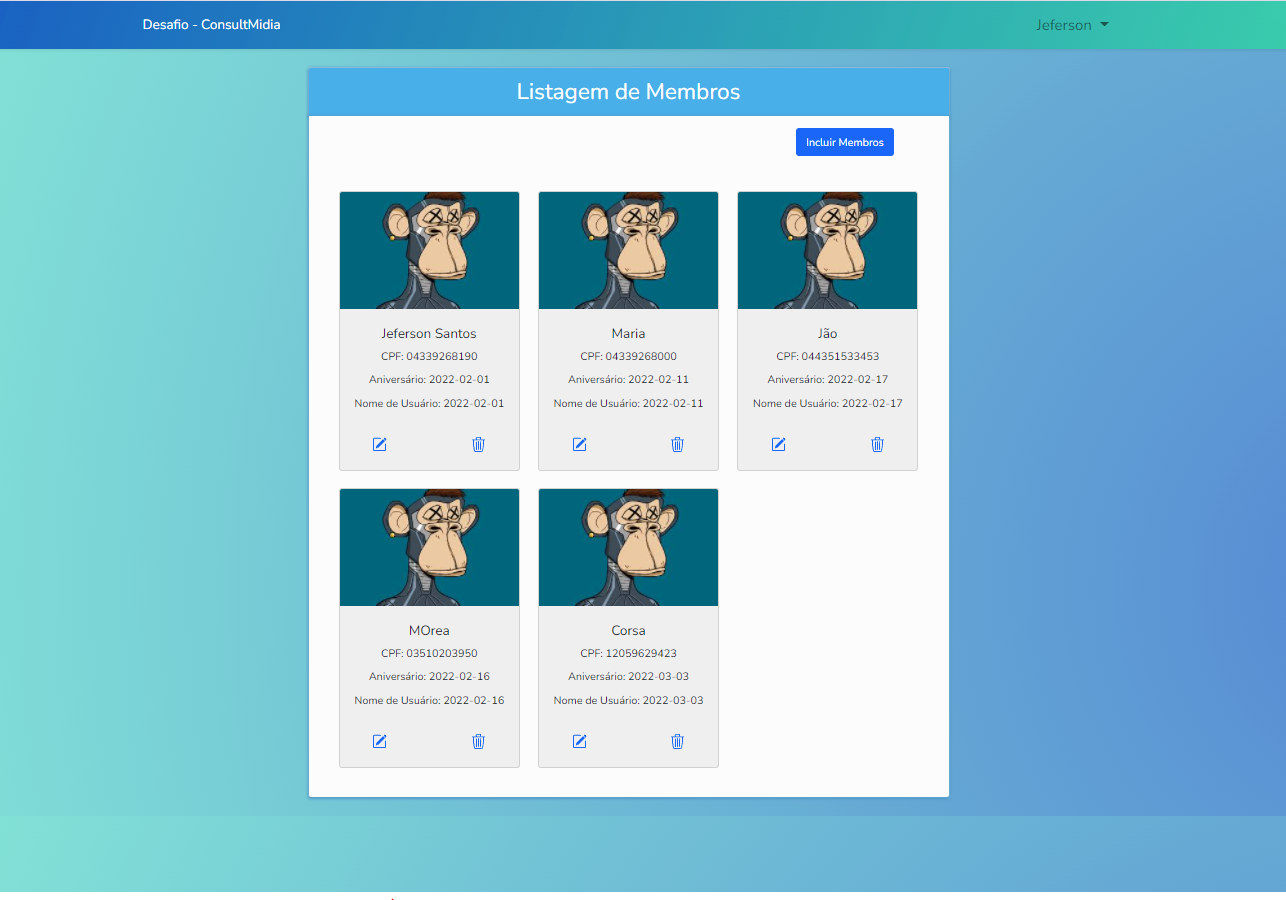The height and width of the screenshot is (900, 1286).
Task: Click Aniversário: 2022-02-16 line
Action: 429,677
